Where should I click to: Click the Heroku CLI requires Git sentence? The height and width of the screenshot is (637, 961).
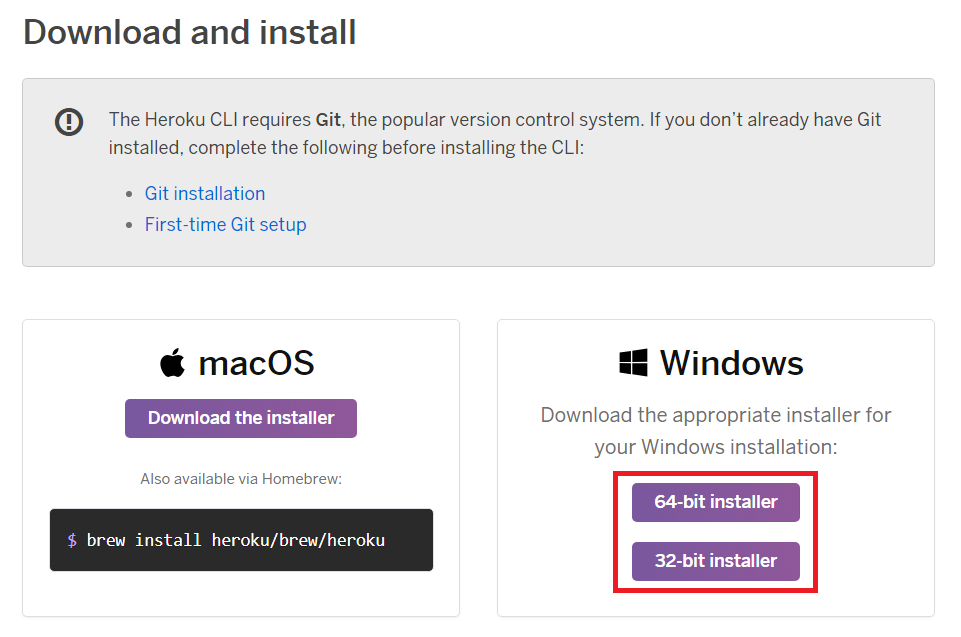[x=495, y=134]
